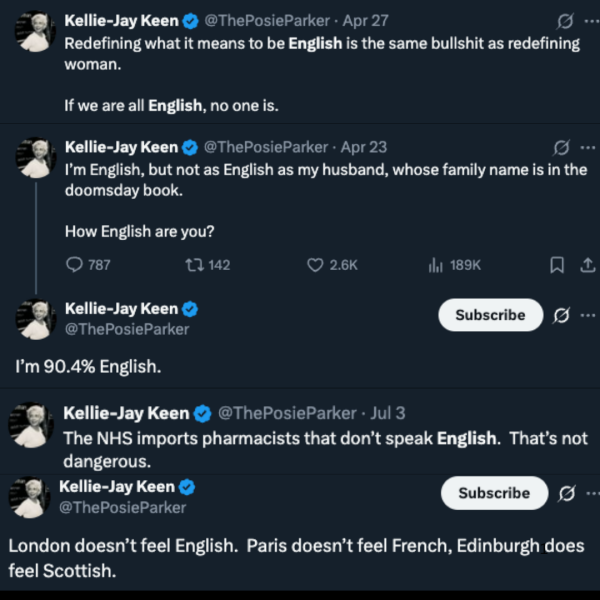Open more menu beside '90.4% English' Subscribe button
Image resolution: width=600 pixels, height=600 pixels.
pos(587,315)
